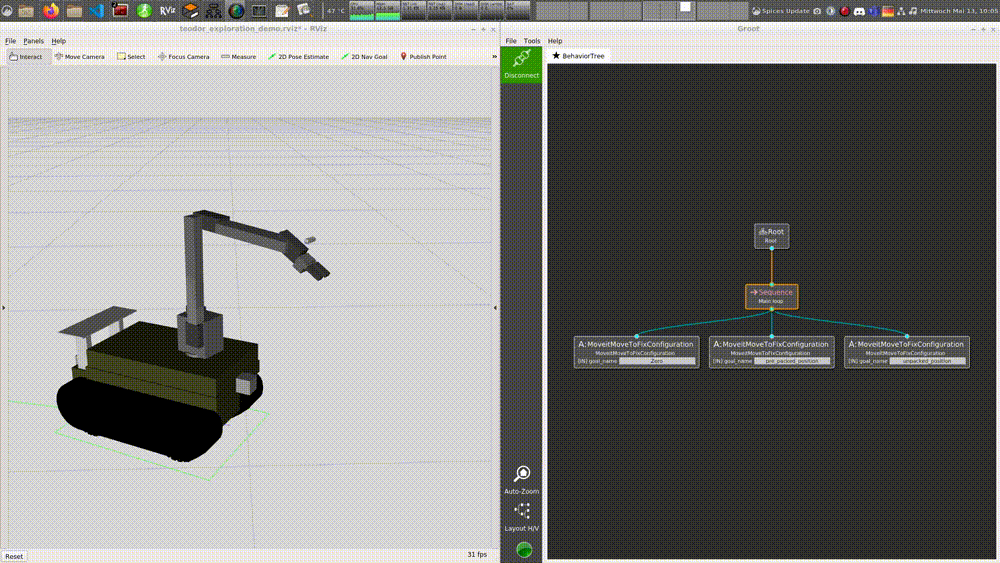Activate the 2D Pose Estimate tool

tap(298, 57)
